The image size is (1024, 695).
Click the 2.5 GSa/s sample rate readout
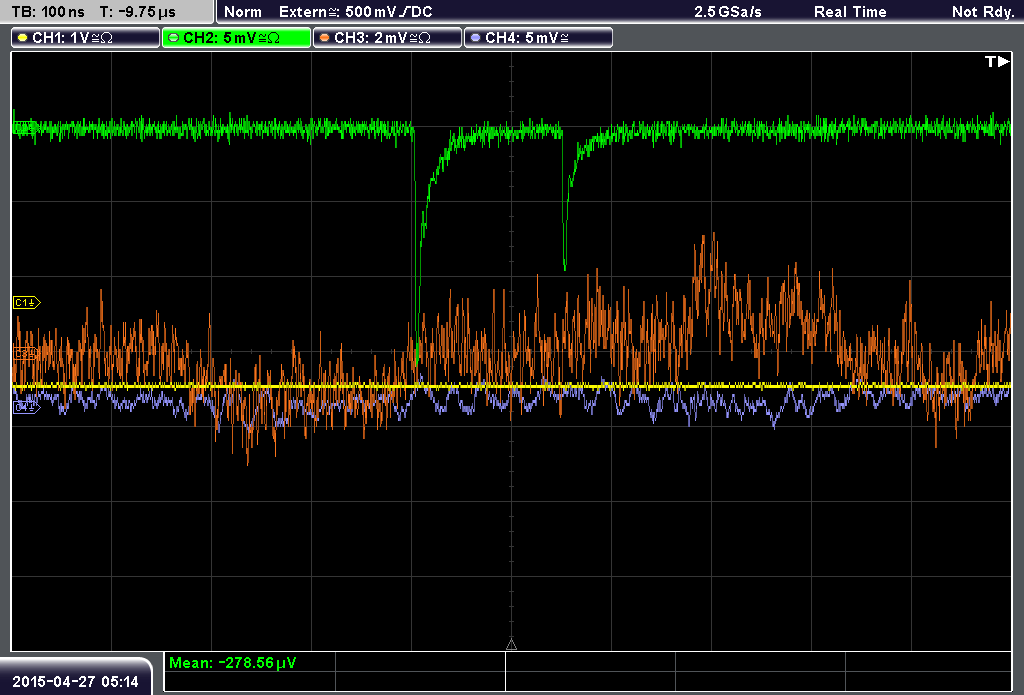tap(728, 12)
